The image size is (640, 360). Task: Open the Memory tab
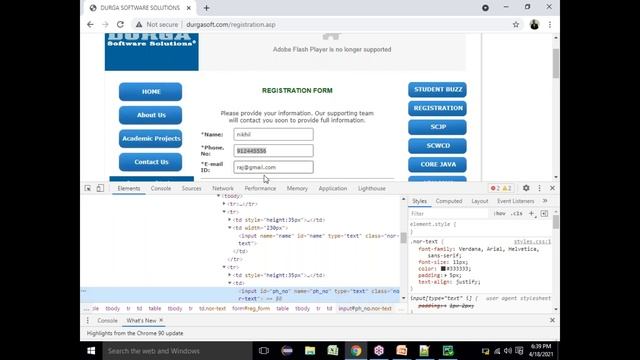(297, 188)
